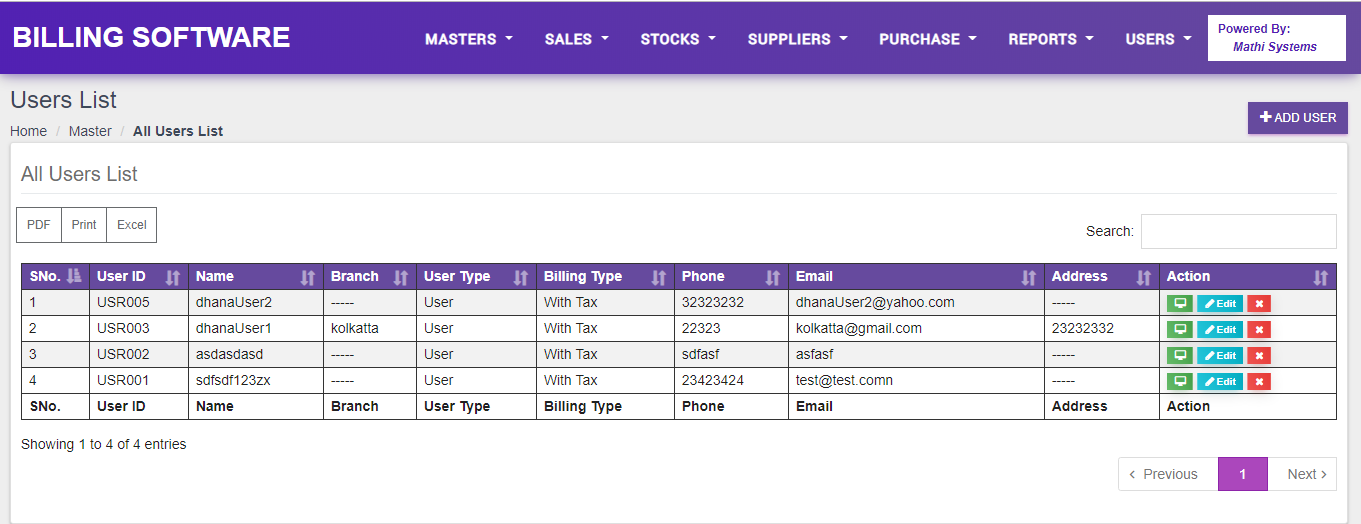
Task: Click the view (monitor) icon for USR001
Action: (x=1180, y=381)
